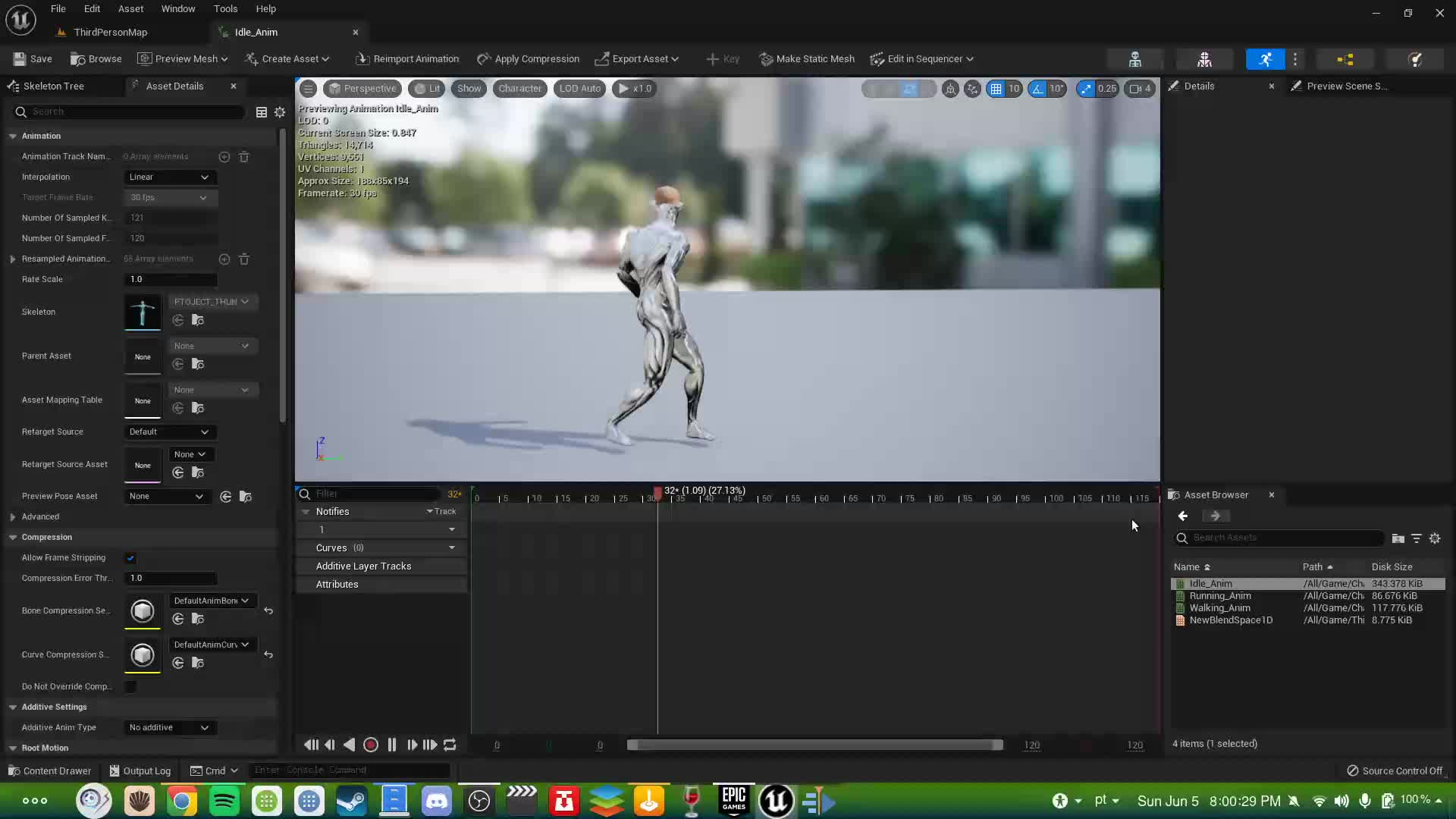Check Do Not Override Compression
1456x819 pixels.
coord(130,687)
